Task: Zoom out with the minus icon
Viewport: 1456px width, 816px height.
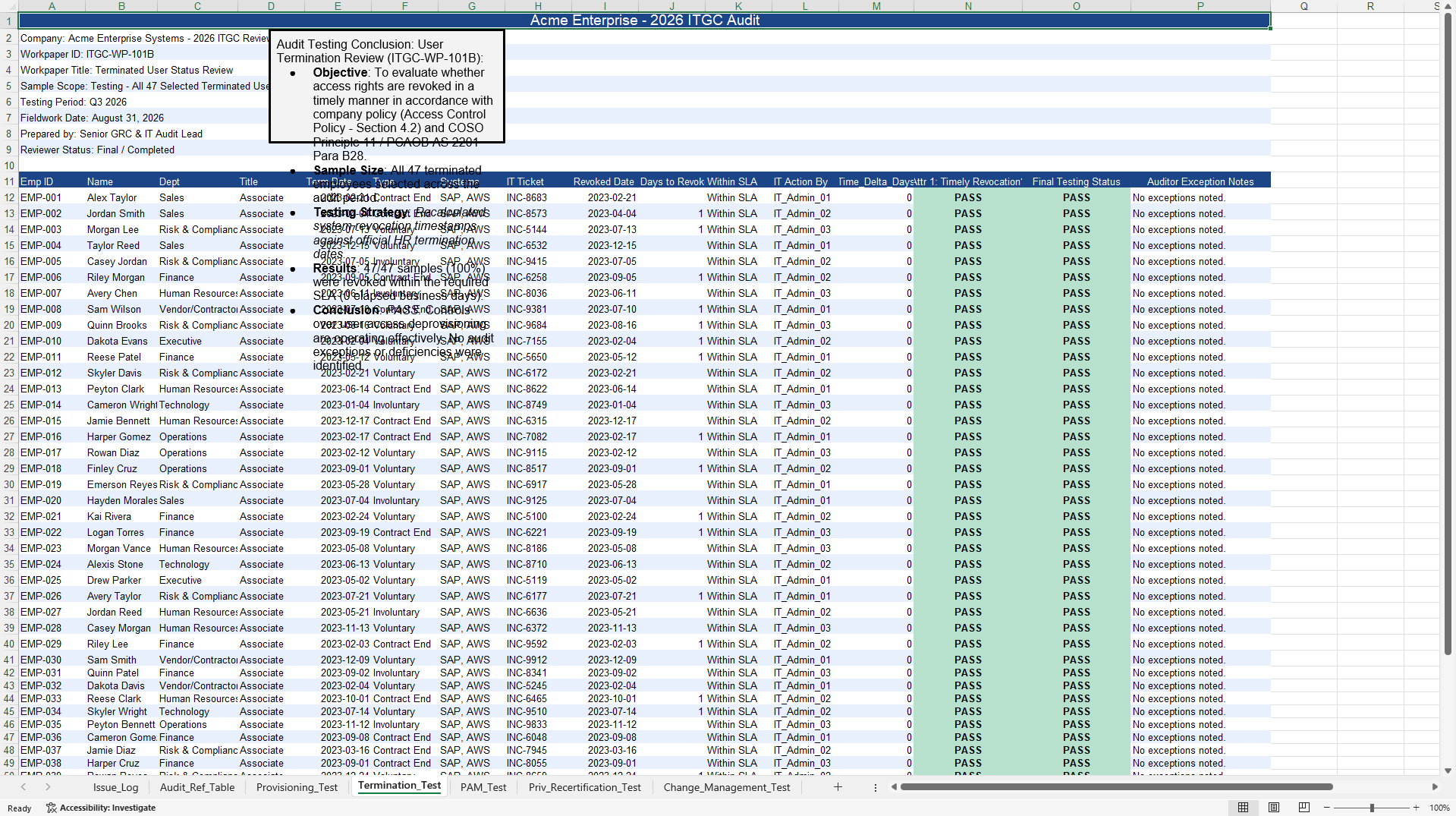Action: (1328, 808)
